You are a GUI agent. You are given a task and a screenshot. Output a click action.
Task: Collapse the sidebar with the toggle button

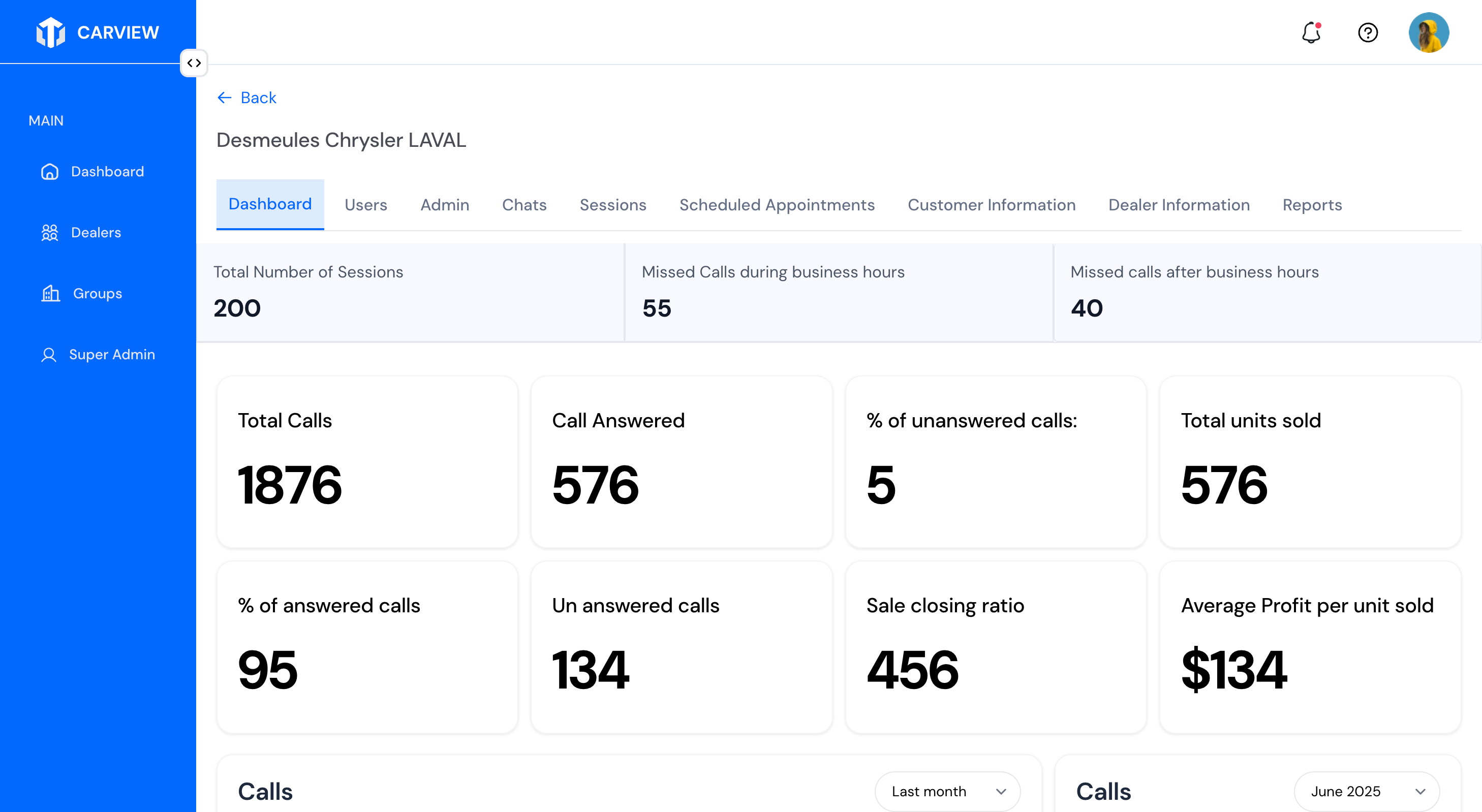click(194, 63)
